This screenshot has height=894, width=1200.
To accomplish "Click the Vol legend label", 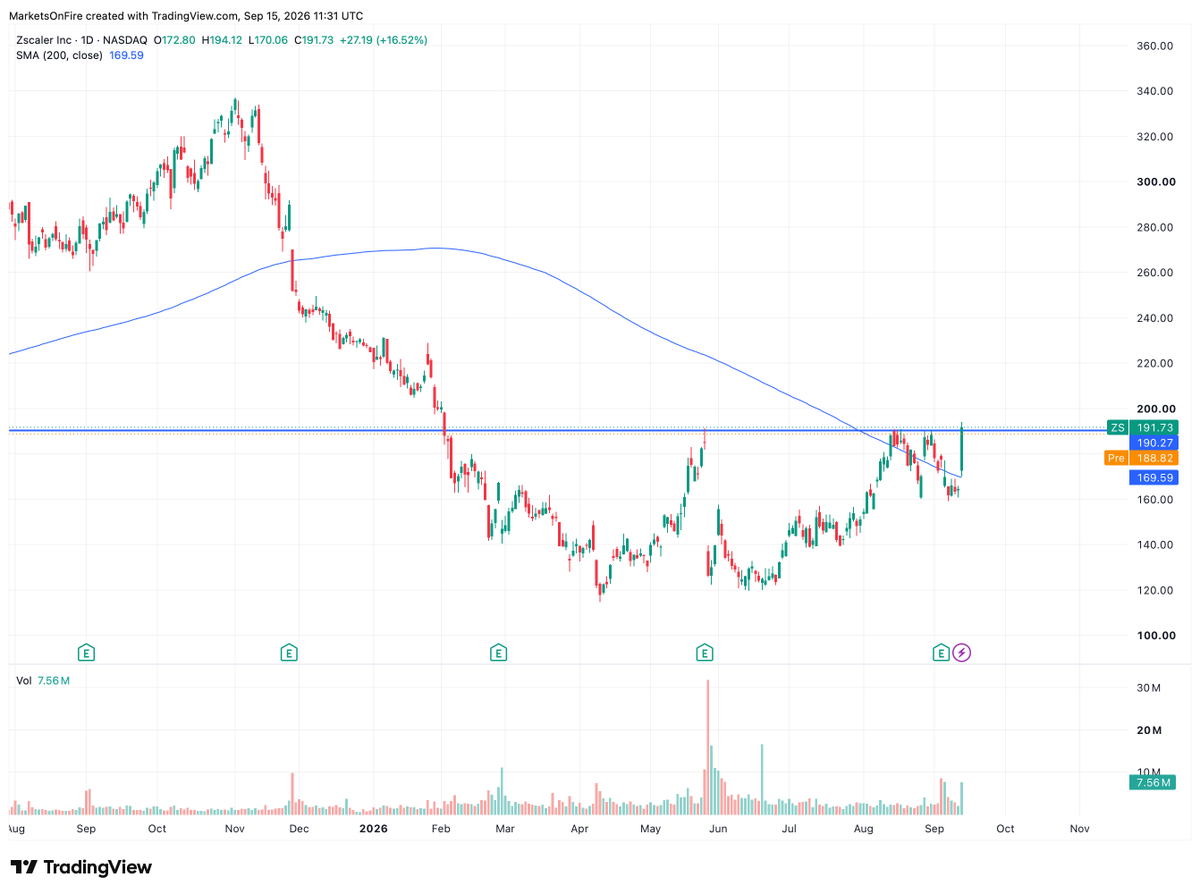I will [x=24, y=680].
